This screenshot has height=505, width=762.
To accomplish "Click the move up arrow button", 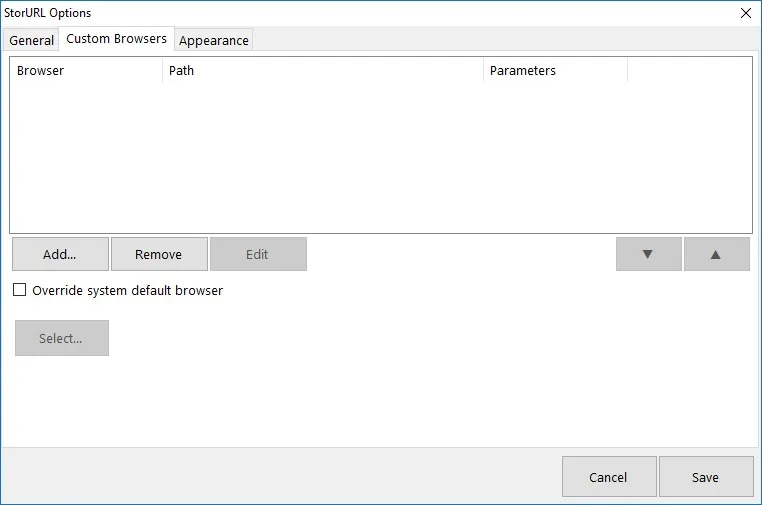I will click(x=716, y=254).
